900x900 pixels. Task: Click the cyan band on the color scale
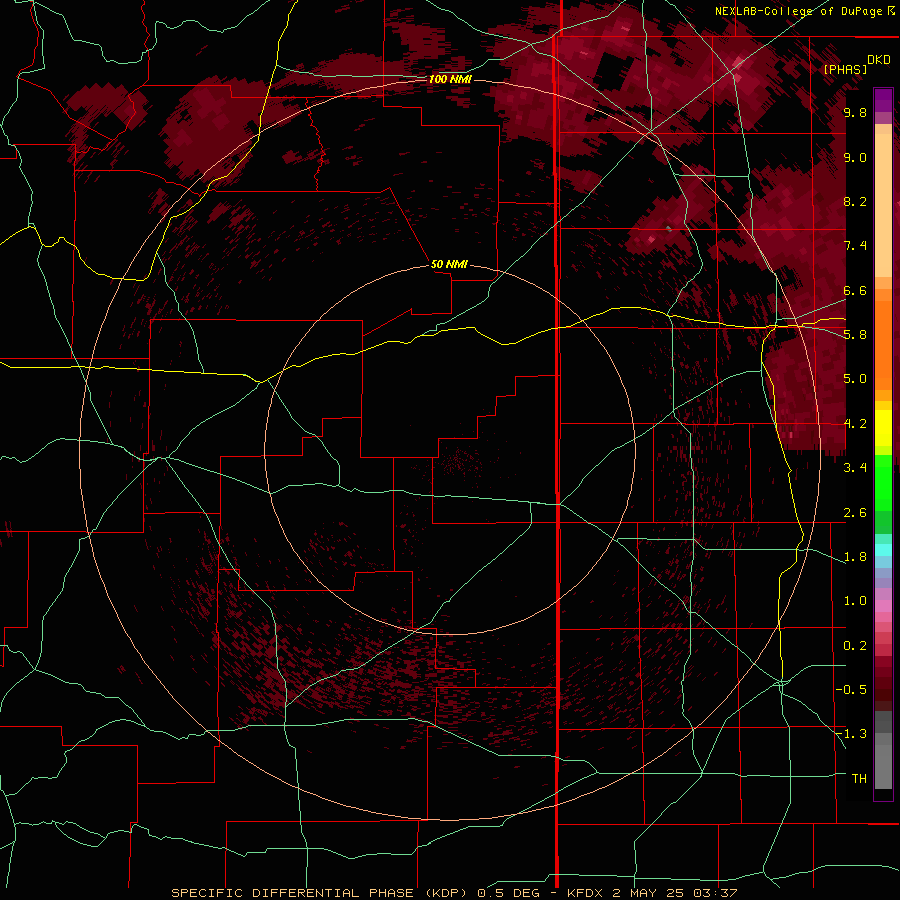click(x=883, y=550)
